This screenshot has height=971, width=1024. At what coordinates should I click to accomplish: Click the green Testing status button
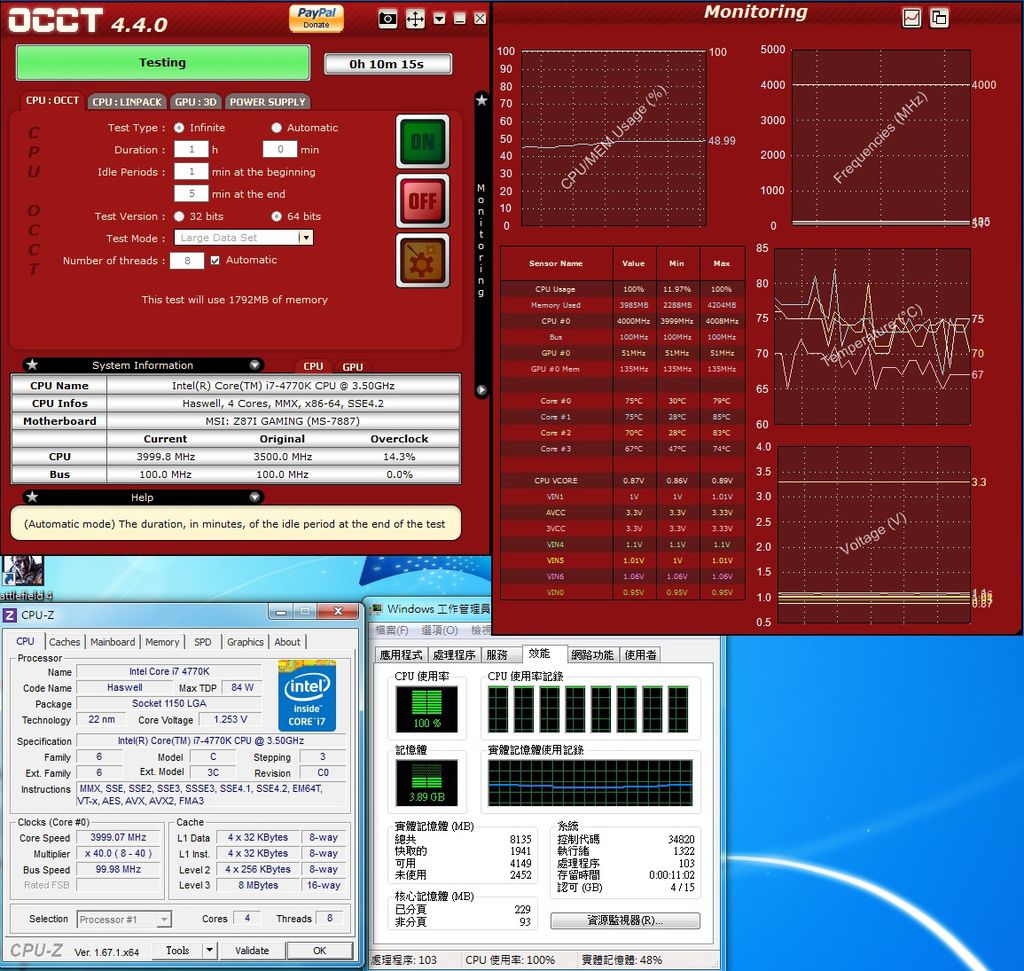163,63
